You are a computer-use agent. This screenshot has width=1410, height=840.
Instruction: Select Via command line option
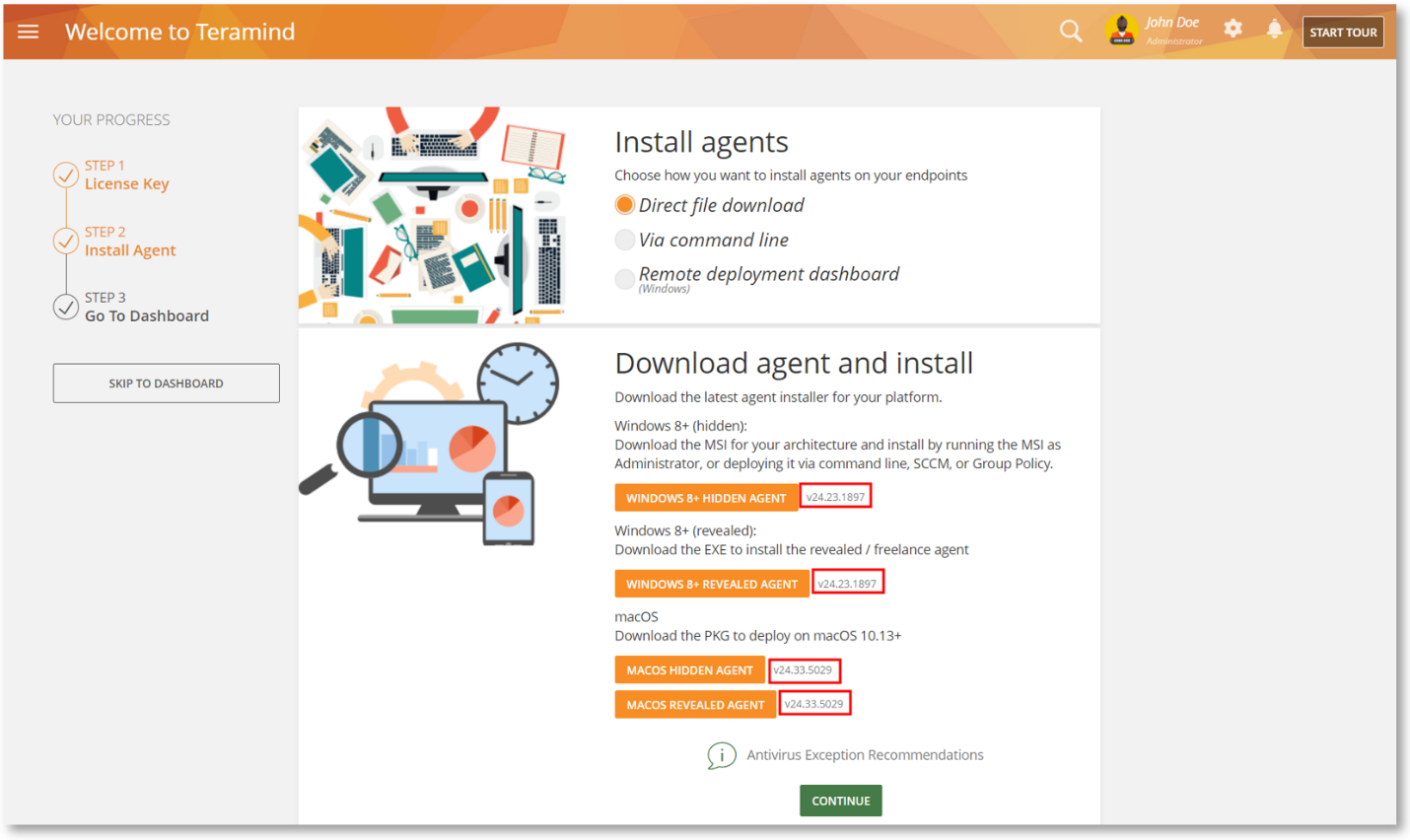[x=624, y=240]
